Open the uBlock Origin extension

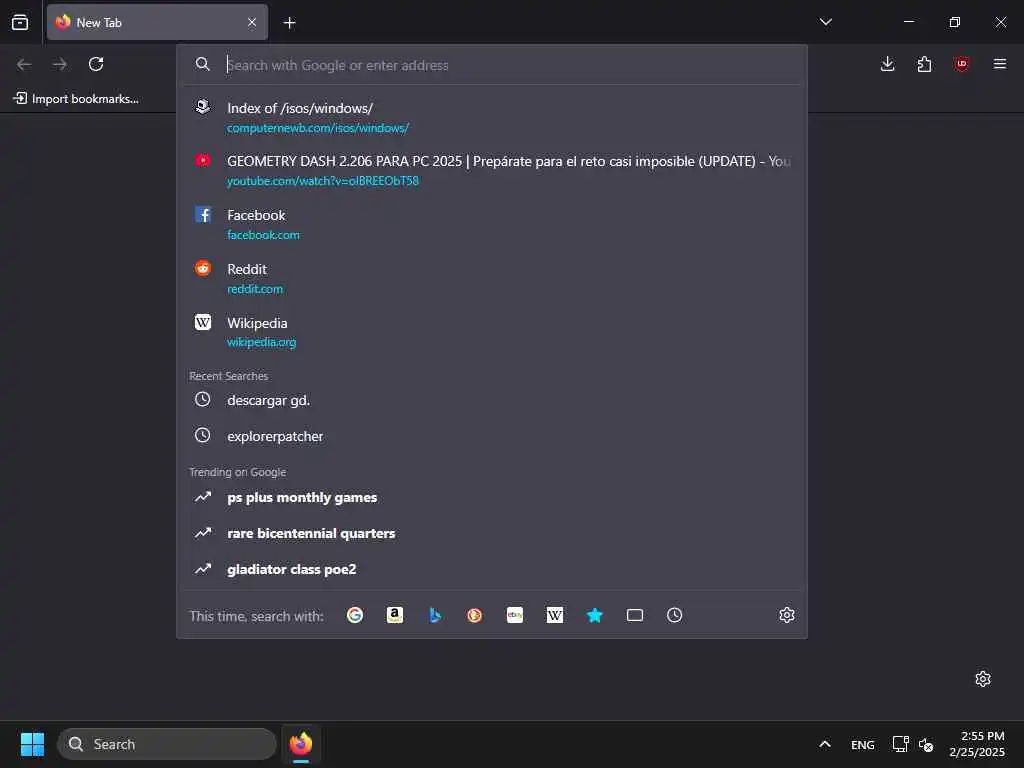[962, 64]
